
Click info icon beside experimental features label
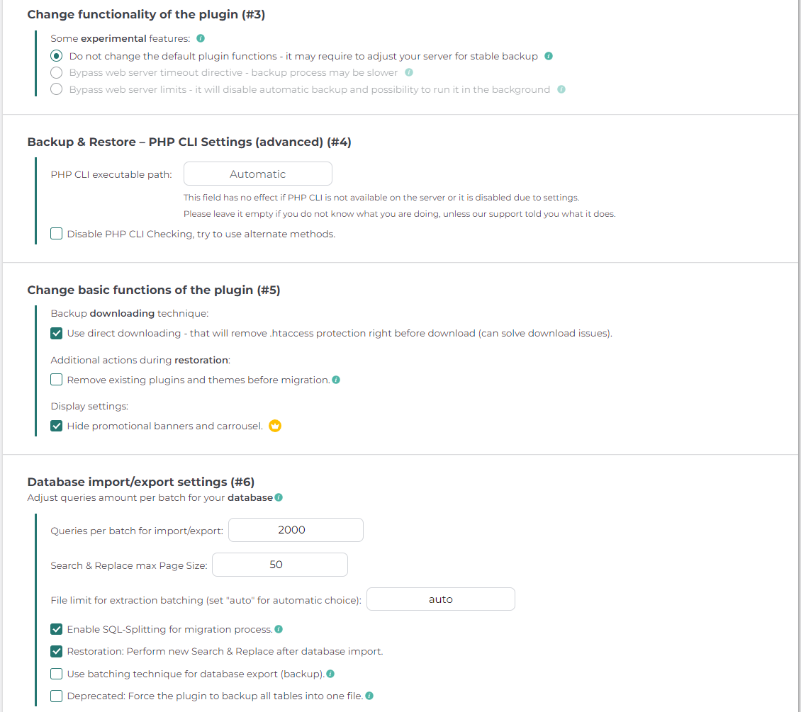click(201, 39)
